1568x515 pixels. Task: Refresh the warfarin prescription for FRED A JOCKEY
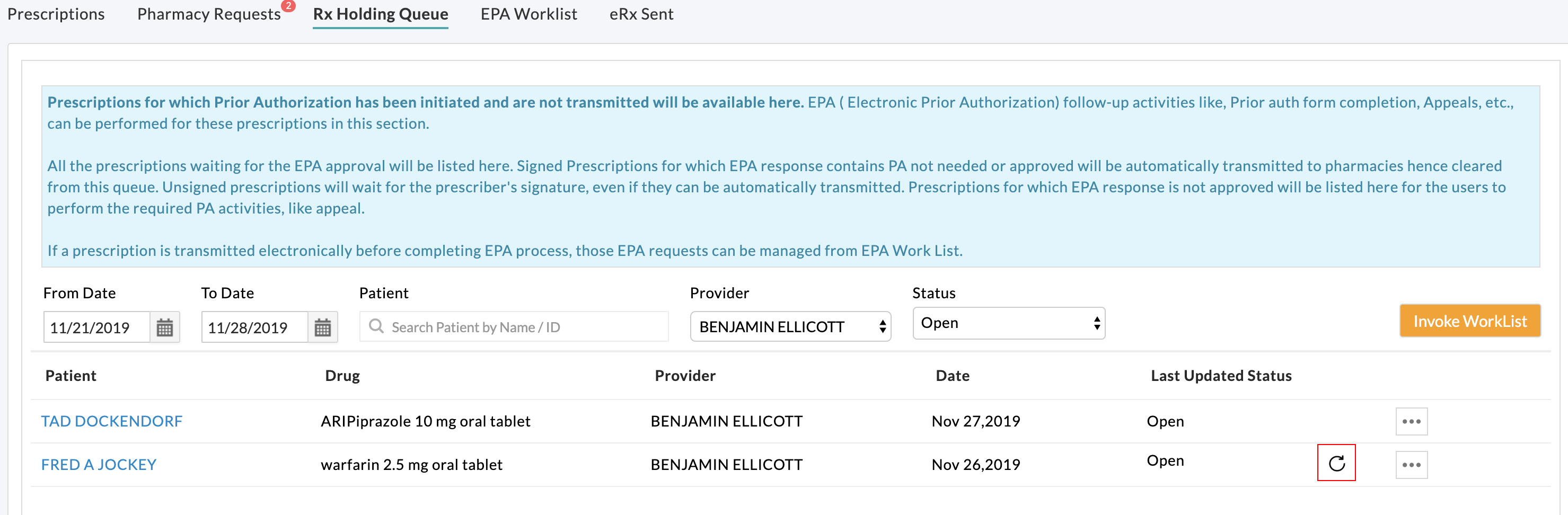tap(1336, 463)
